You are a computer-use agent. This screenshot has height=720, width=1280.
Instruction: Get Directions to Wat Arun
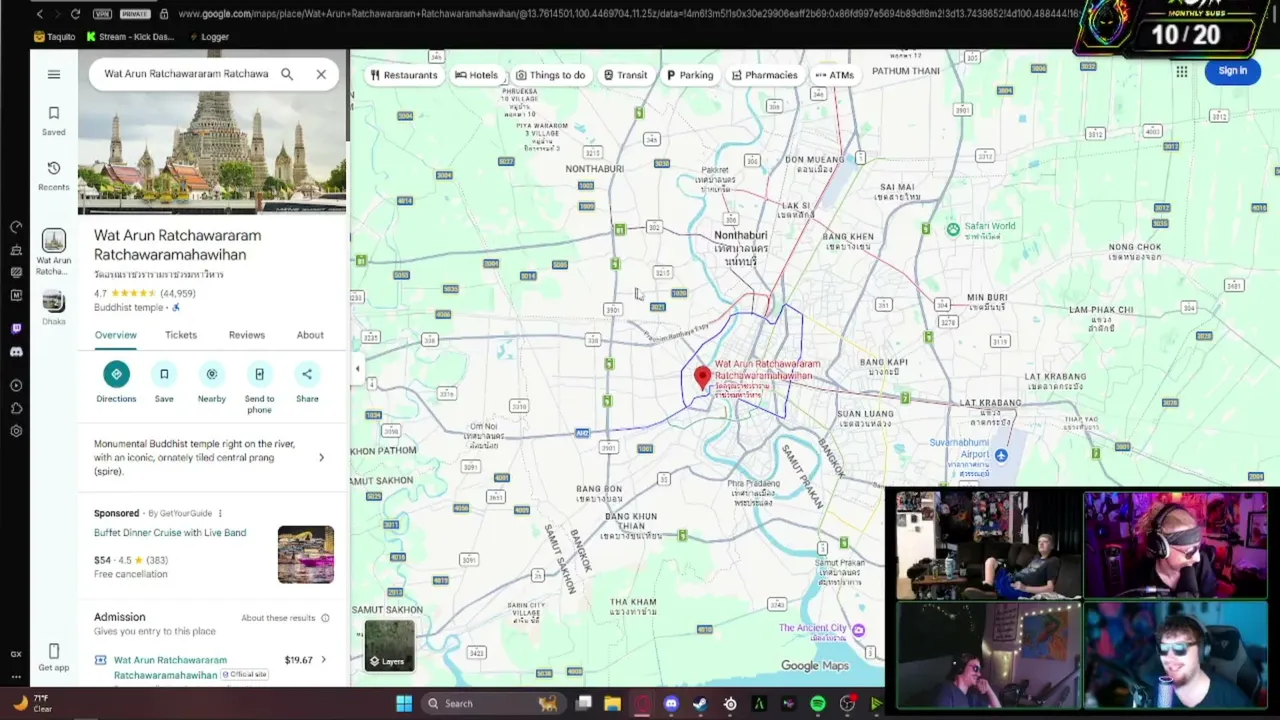[x=116, y=383]
